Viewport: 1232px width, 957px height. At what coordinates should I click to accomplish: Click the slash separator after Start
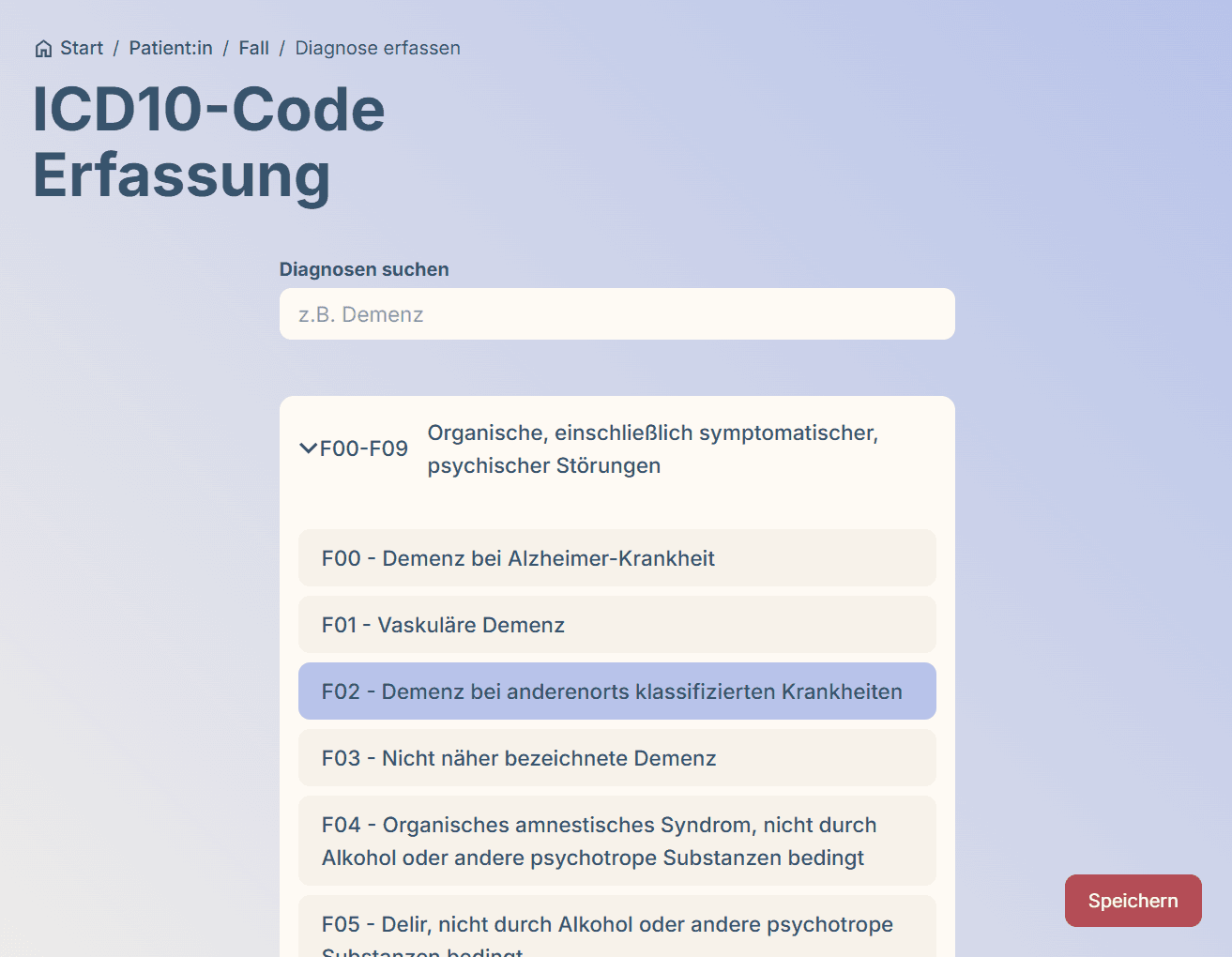coord(116,48)
